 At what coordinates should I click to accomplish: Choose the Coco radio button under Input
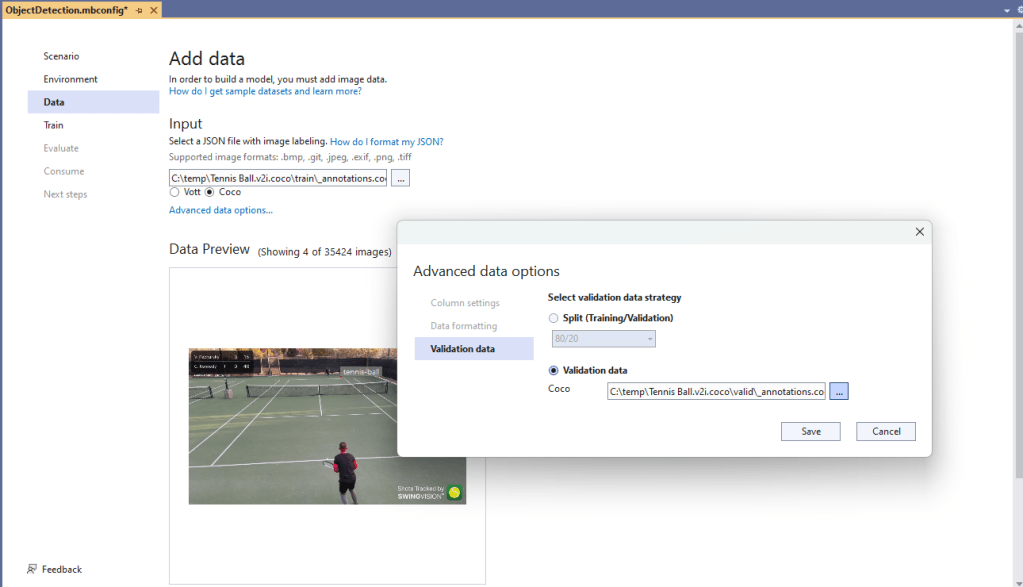210,192
